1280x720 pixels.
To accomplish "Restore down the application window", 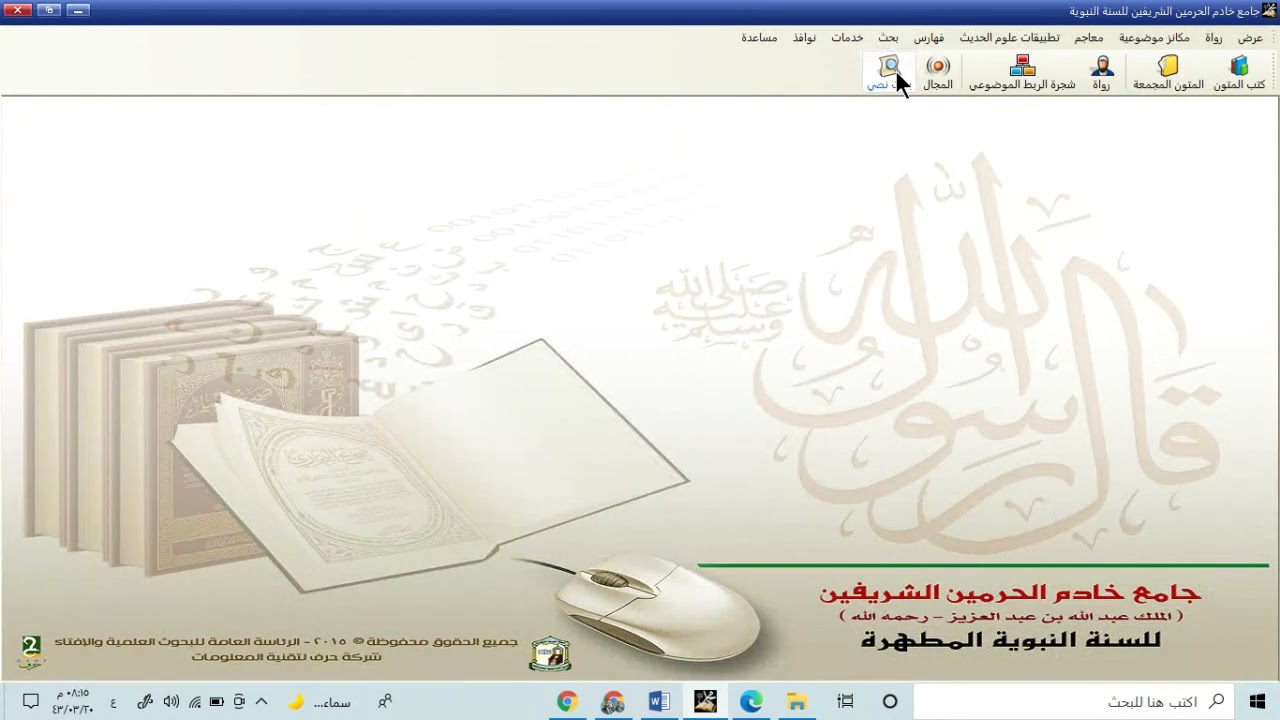I will point(49,10).
